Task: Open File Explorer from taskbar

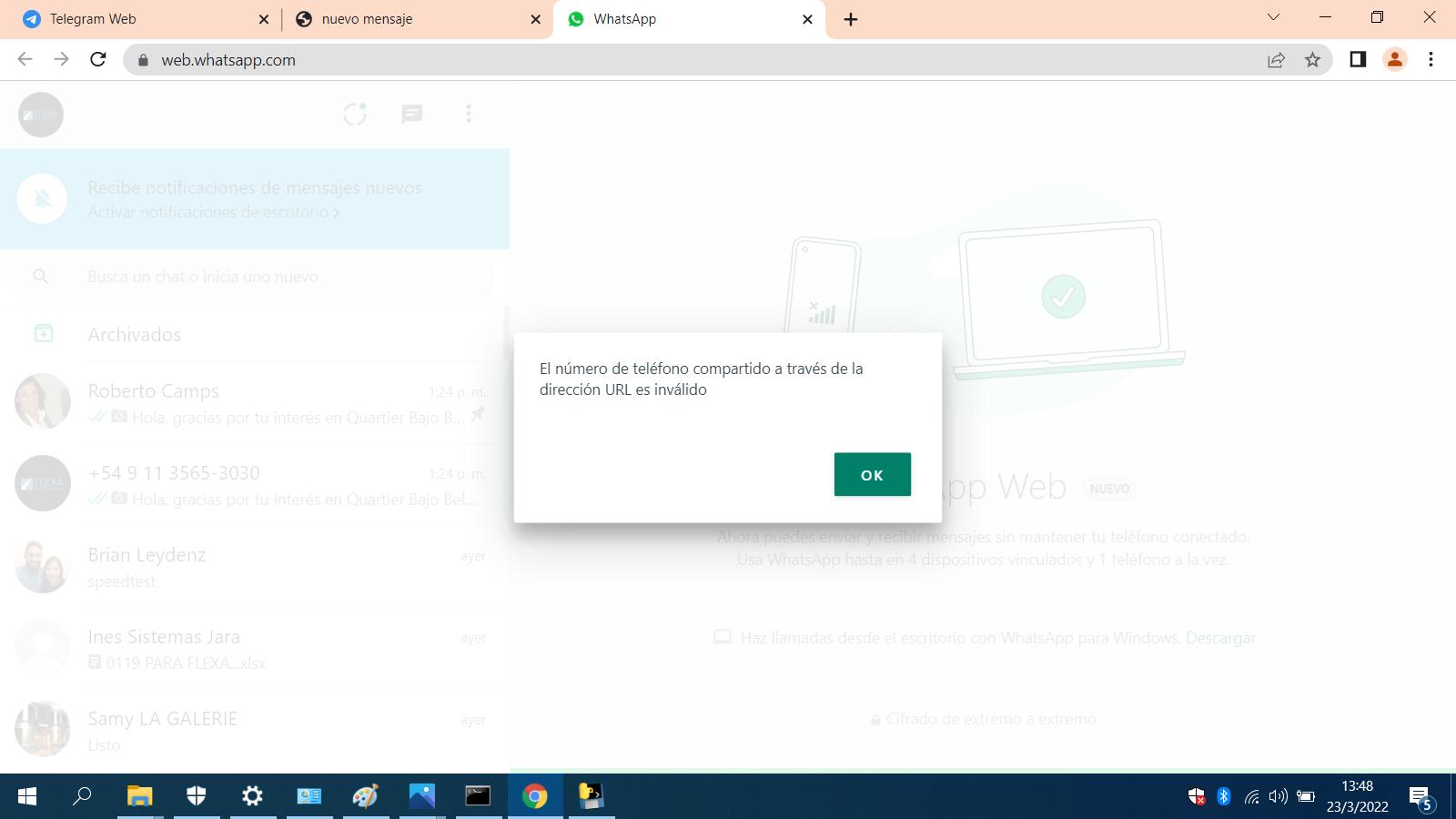Action: 139,796
